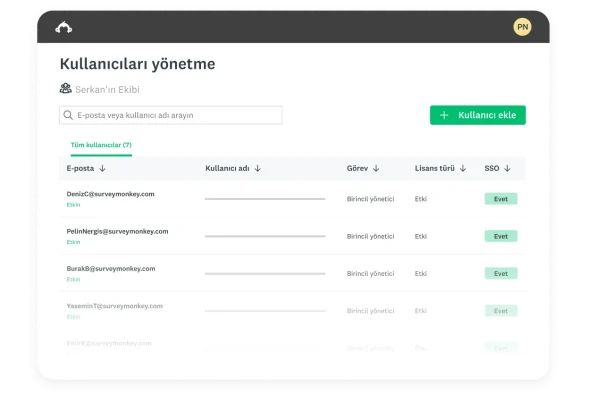Click Birincil yönetici in YaseminT row
604x400 pixels.
point(370,311)
